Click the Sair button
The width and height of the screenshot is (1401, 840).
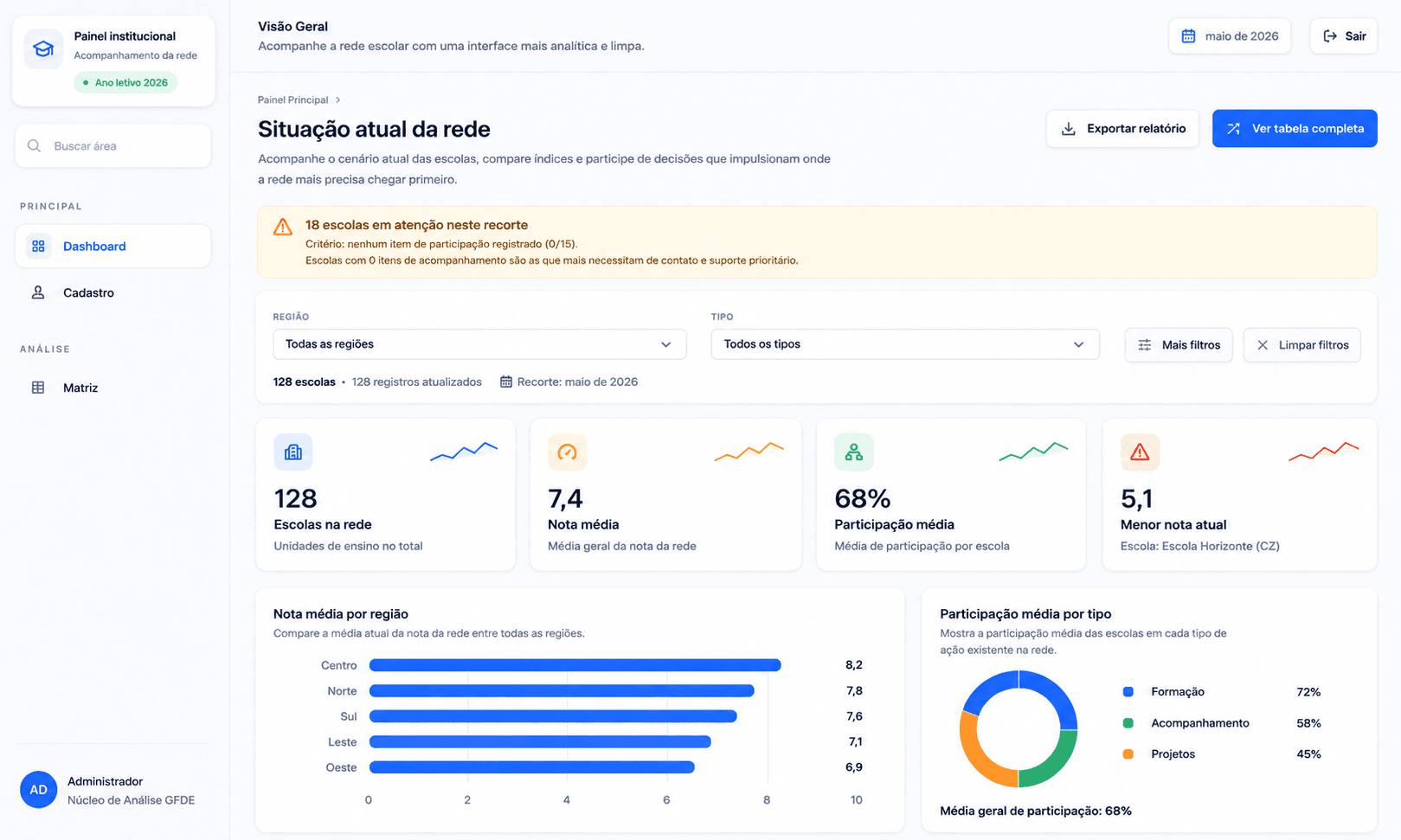click(x=1344, y=36)
